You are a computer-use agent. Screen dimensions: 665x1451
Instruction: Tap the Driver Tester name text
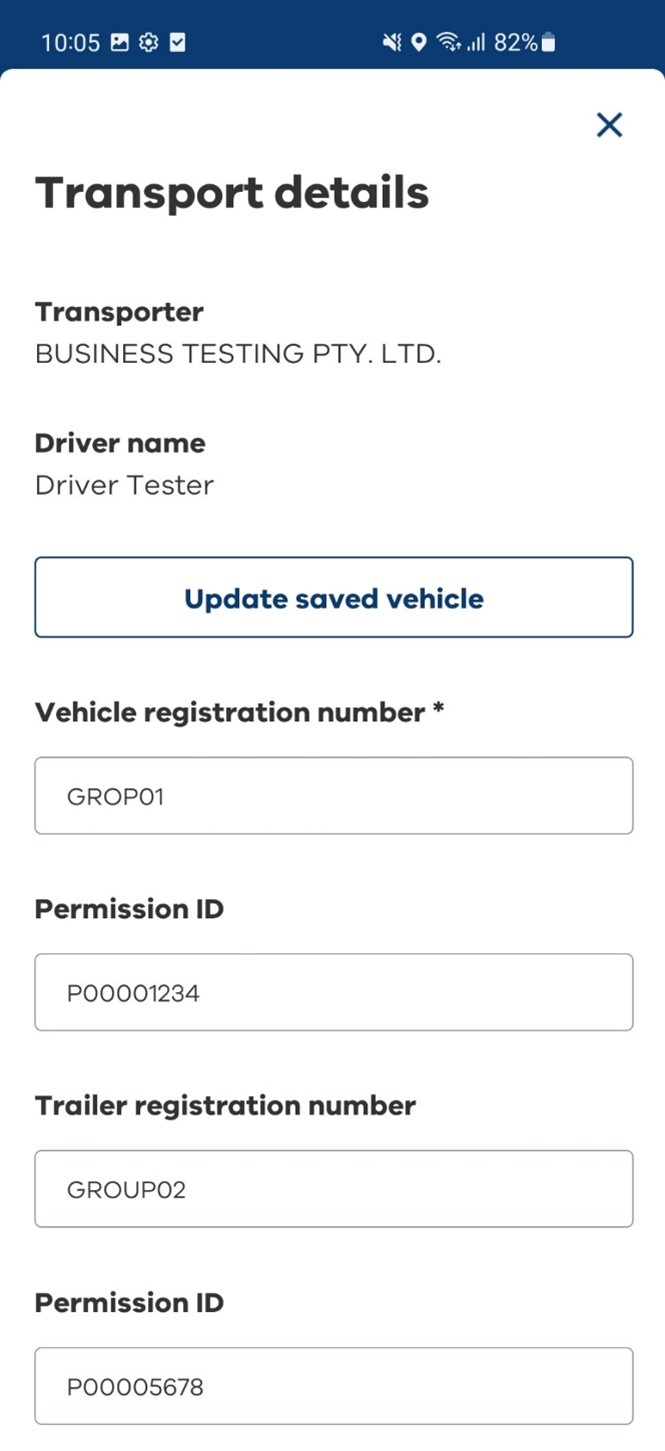124,485
